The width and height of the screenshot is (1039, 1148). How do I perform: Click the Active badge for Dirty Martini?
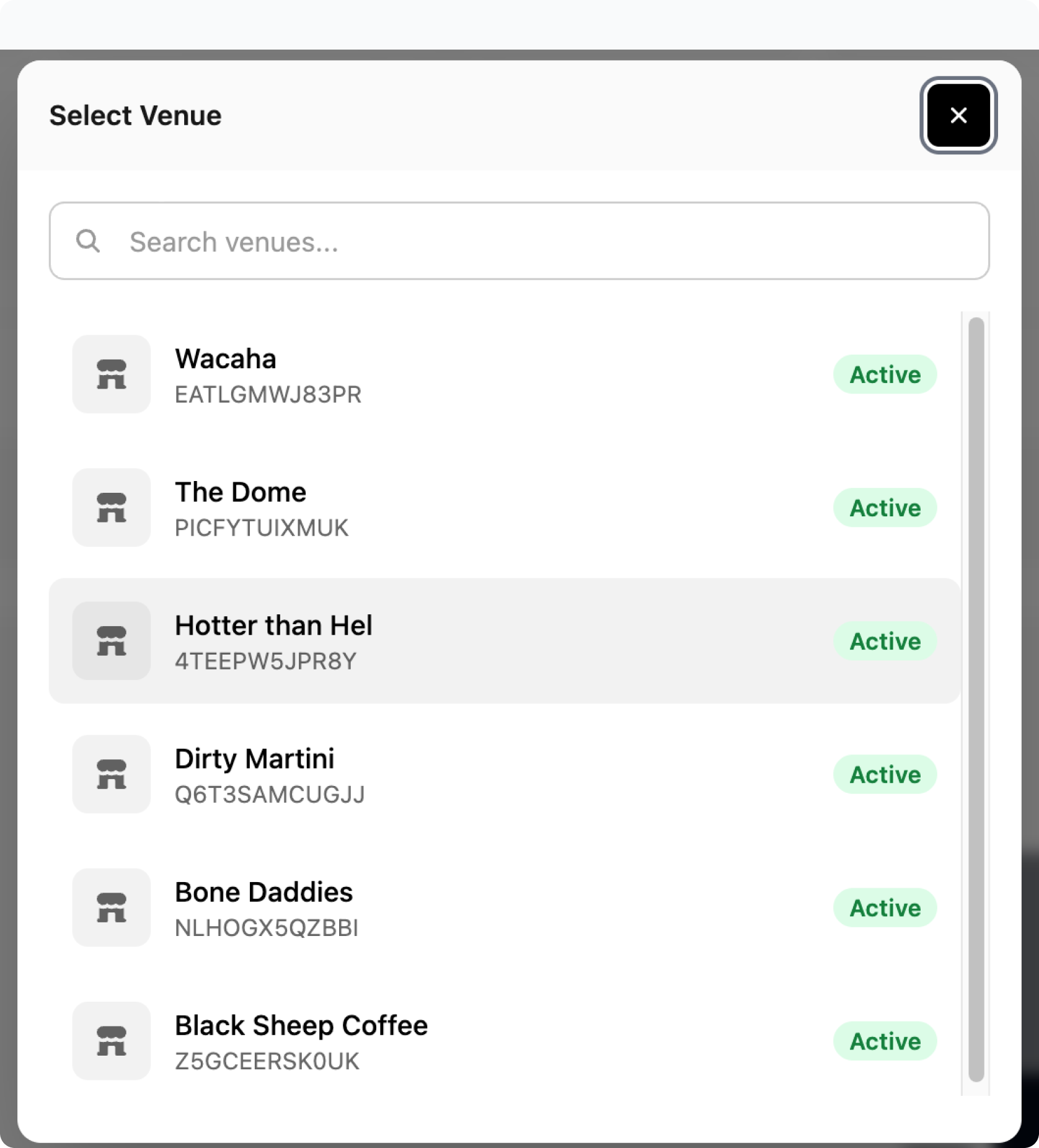[x=885, y=774]
